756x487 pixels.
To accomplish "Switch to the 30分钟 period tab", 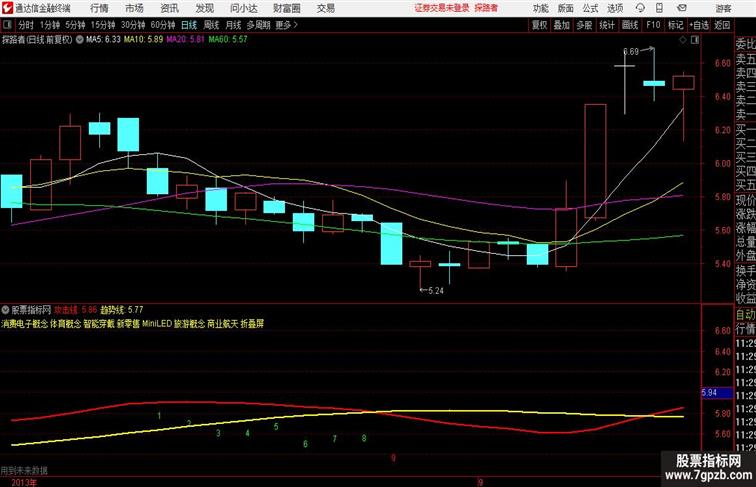I will coord(133,25).
